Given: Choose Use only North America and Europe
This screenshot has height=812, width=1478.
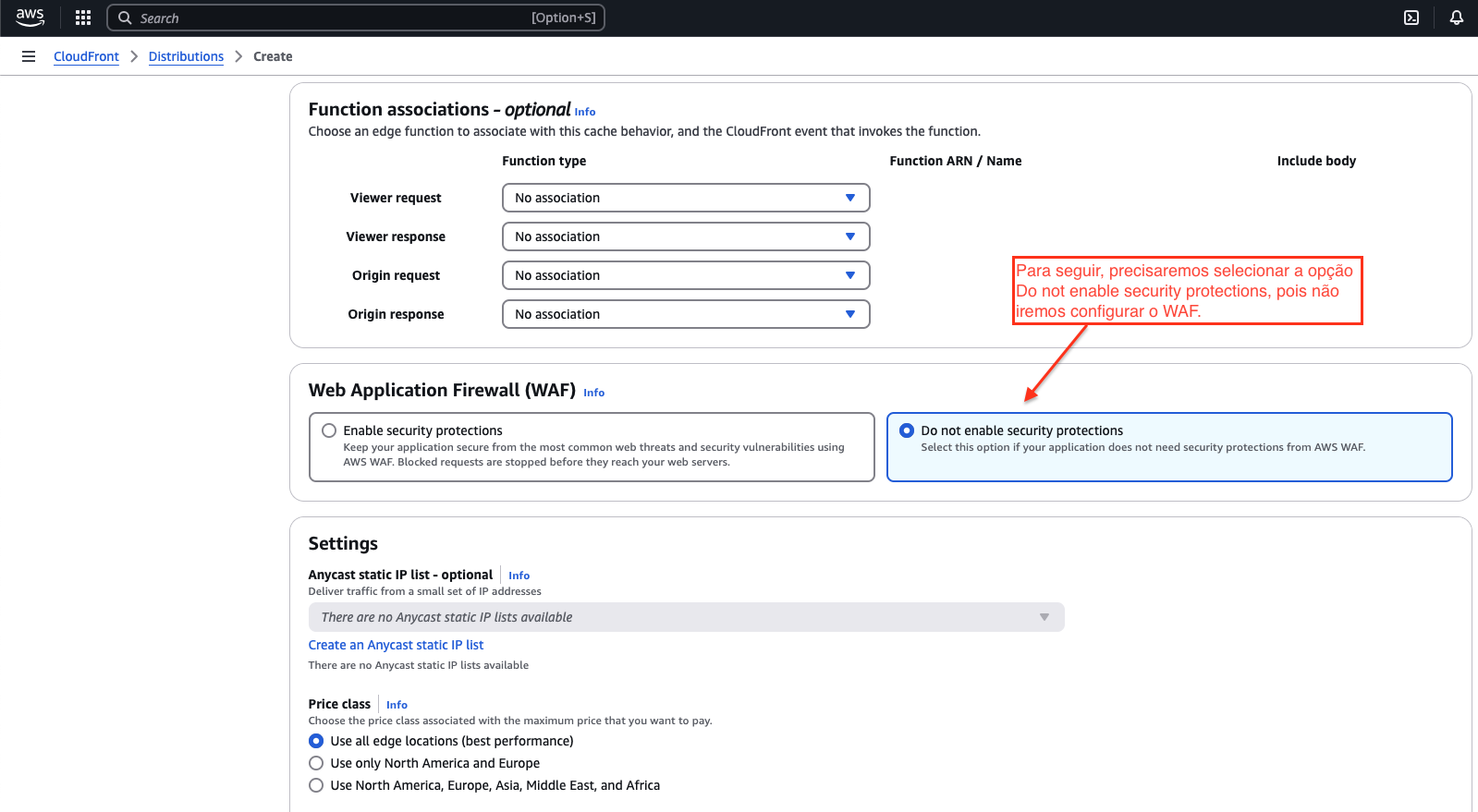Looking at the screenshot, I should pos(316,763).
